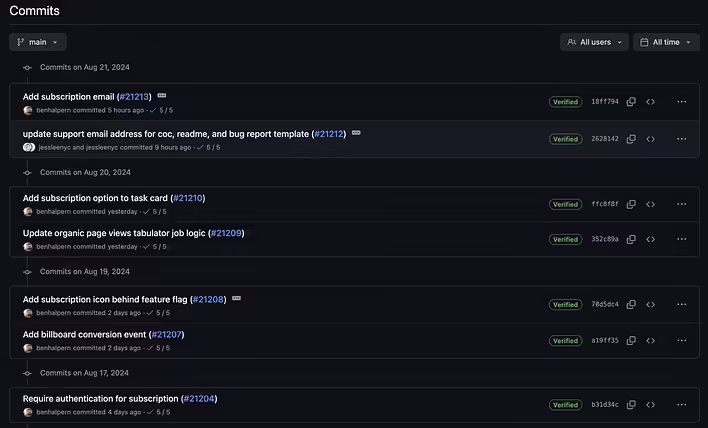
Task: Click Verified badge on commit 70d5dc4
Action: 565,305
